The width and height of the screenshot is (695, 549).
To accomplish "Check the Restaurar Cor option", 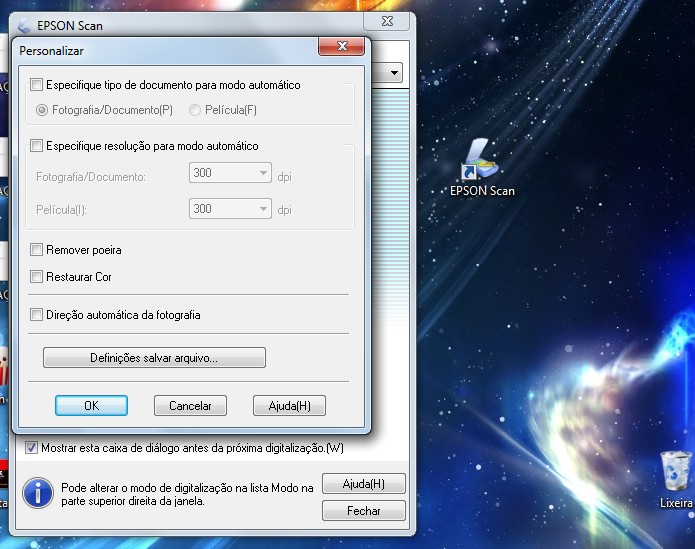I will (36, 277).
